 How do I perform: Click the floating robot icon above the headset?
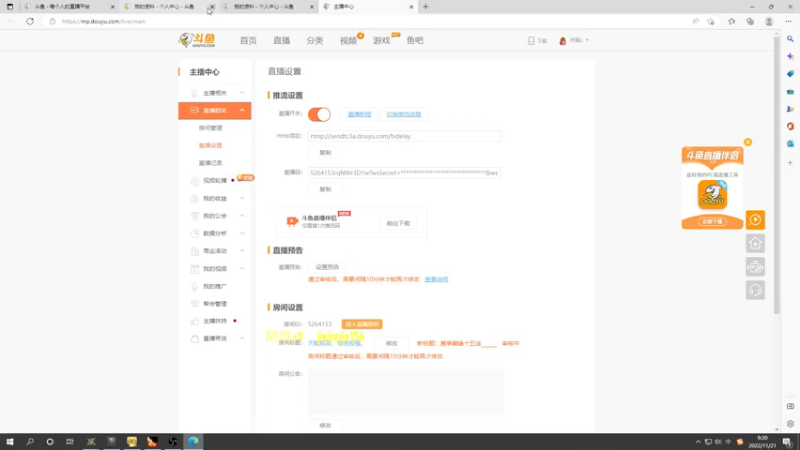(755, 267)
